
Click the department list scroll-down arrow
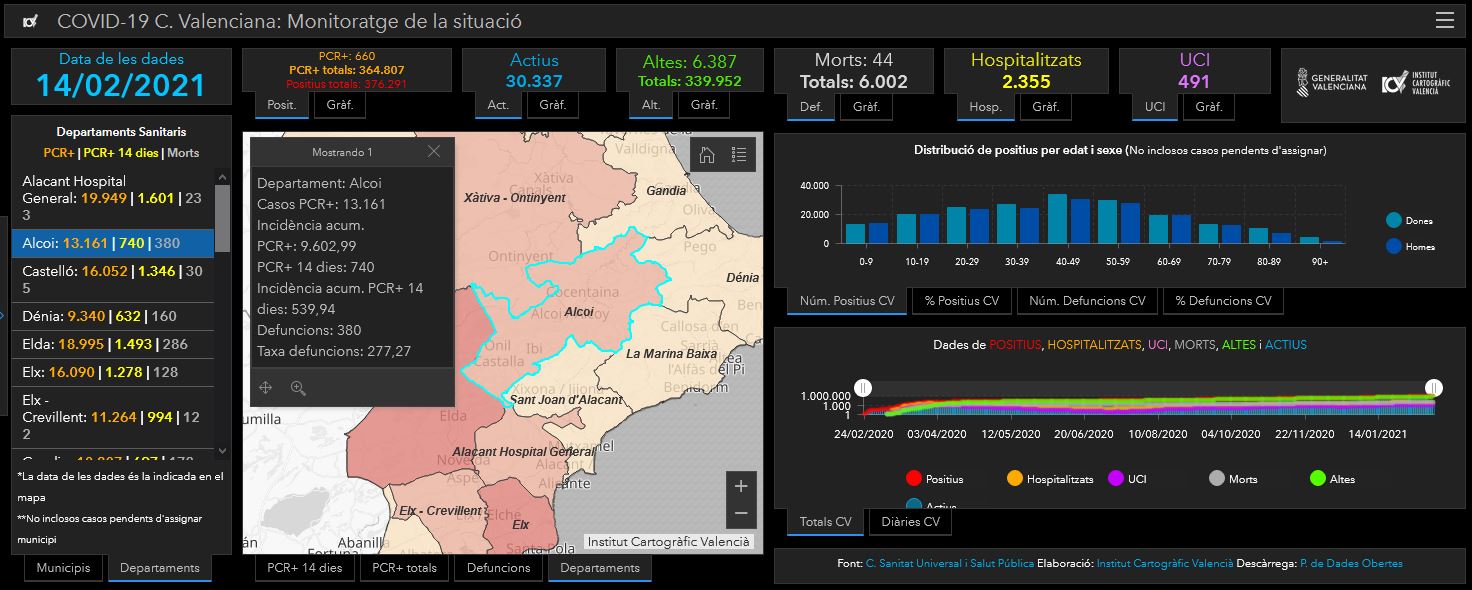[222, 451]
